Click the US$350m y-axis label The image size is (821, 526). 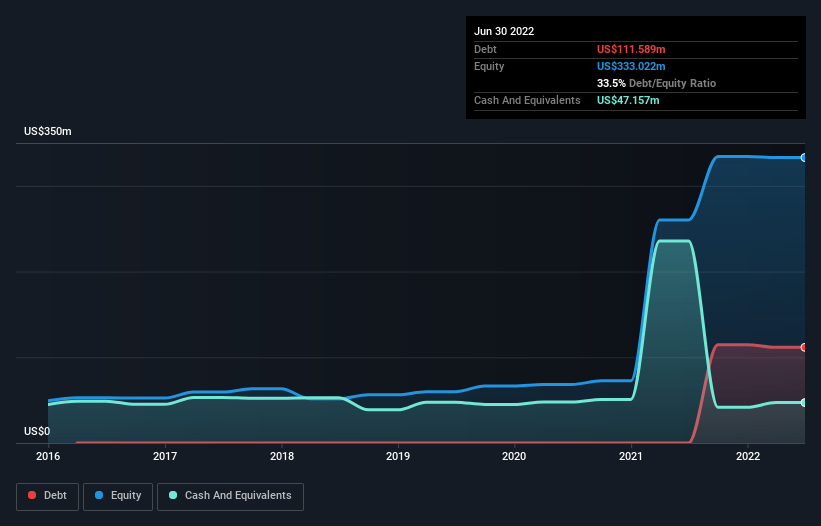tap(48, 131)
